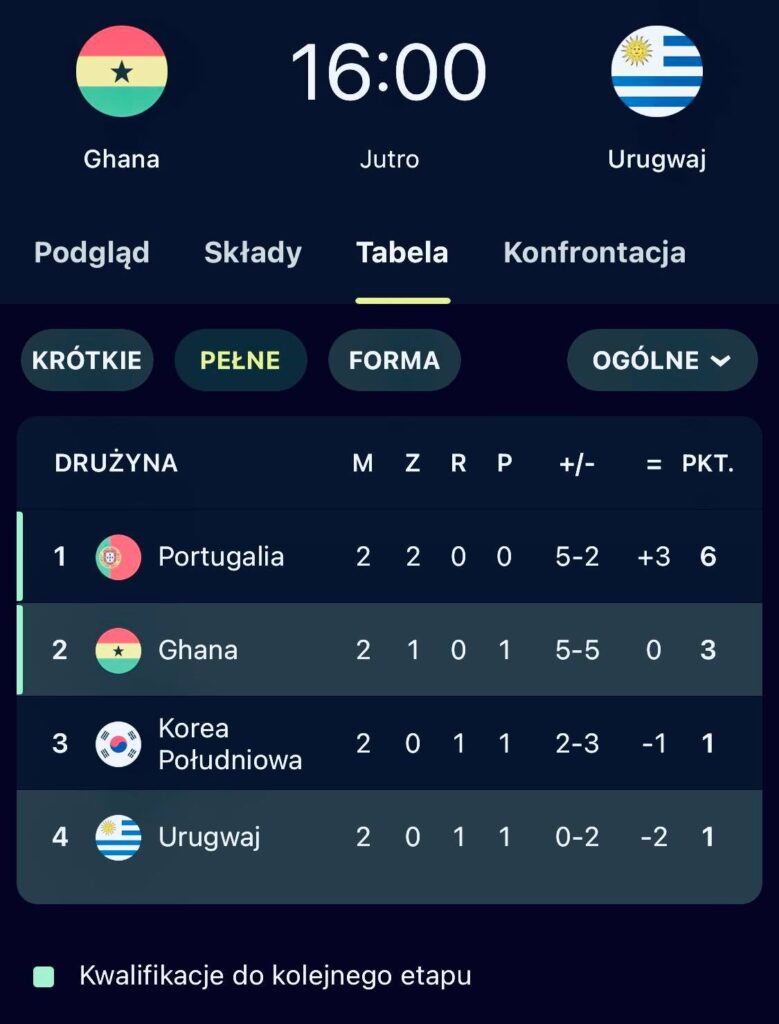Tap the Uruguay flag in match header

click(657, 72)
